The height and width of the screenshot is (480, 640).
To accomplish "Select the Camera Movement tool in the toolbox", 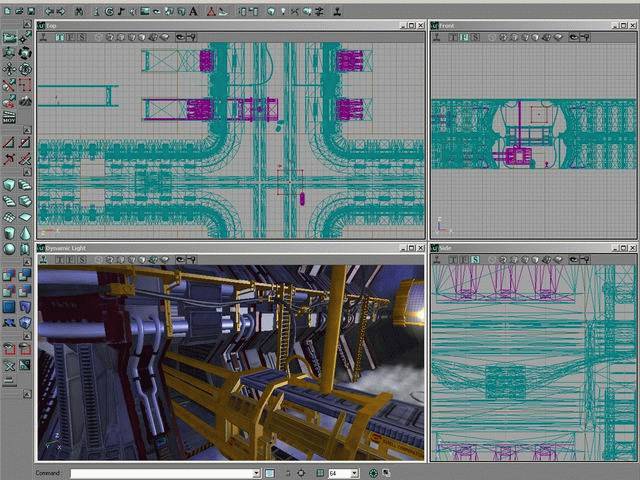I will click(x=9, y=37).
